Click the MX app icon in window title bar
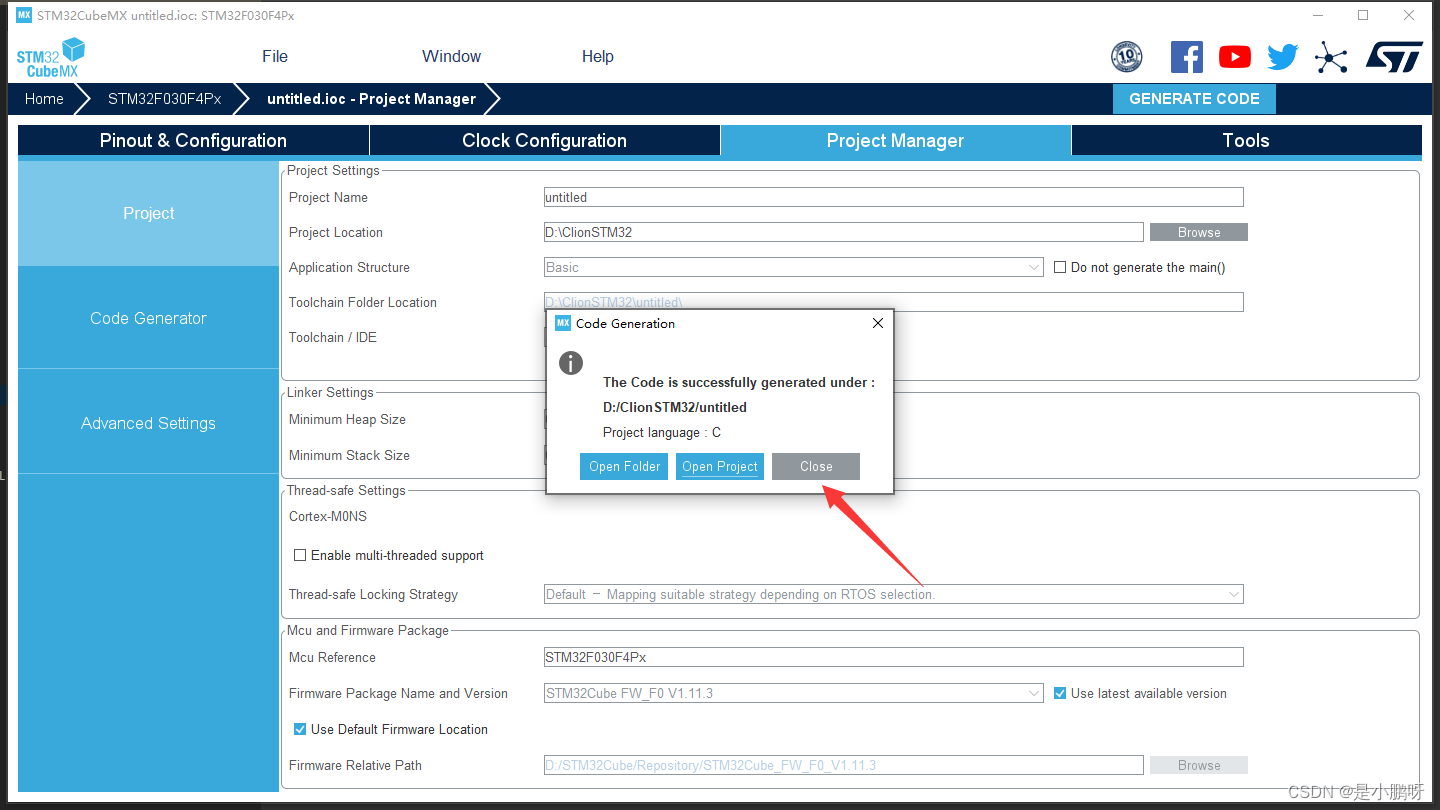1440x810 pixels. [24, 15]
